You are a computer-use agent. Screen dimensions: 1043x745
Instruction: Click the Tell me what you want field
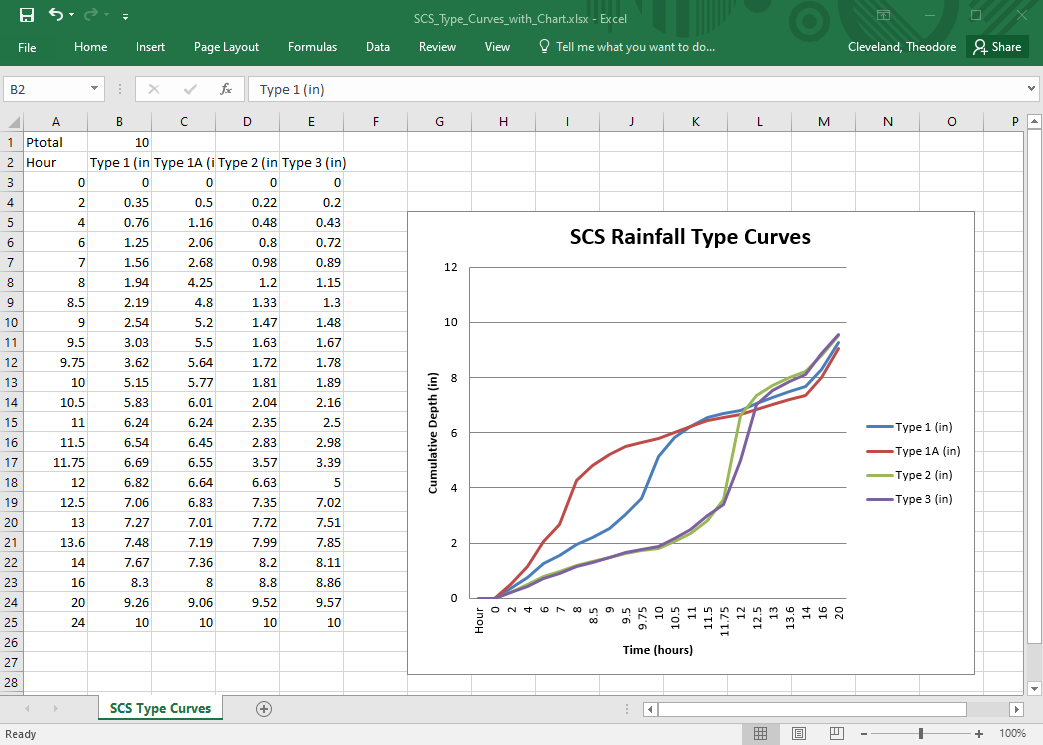(x=635, y=47)
